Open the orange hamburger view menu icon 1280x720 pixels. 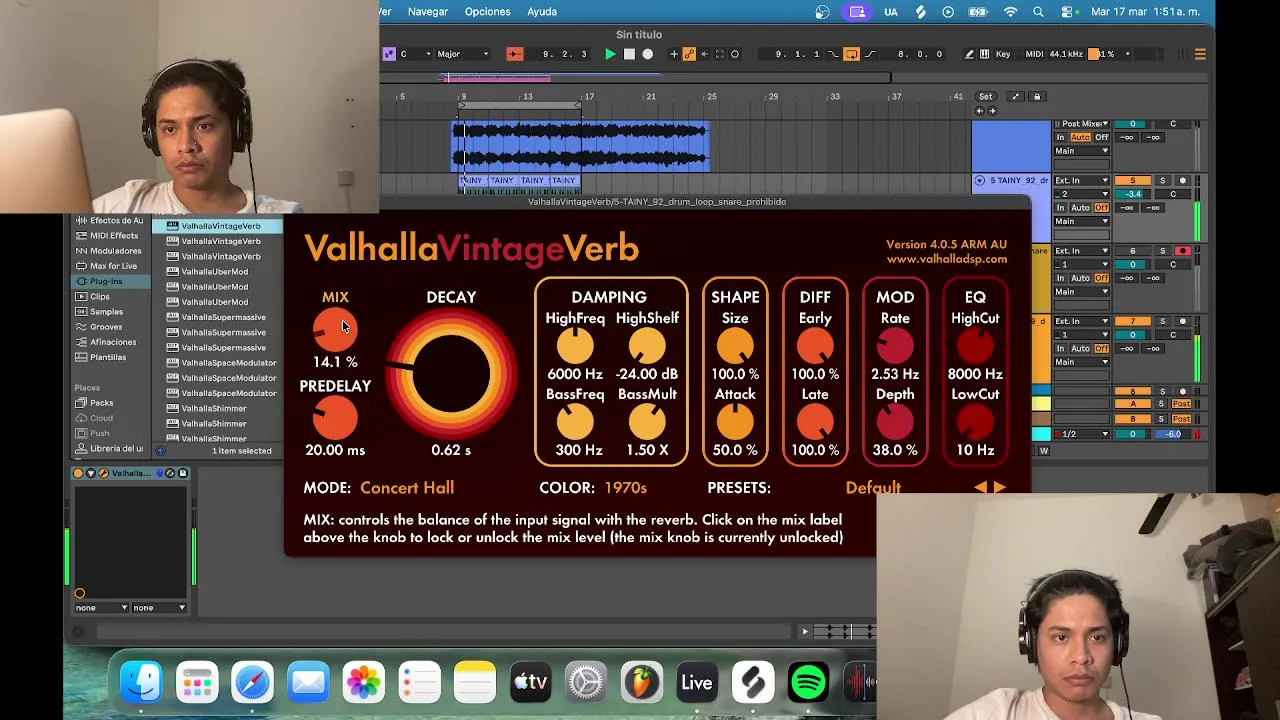(1200, 54)
